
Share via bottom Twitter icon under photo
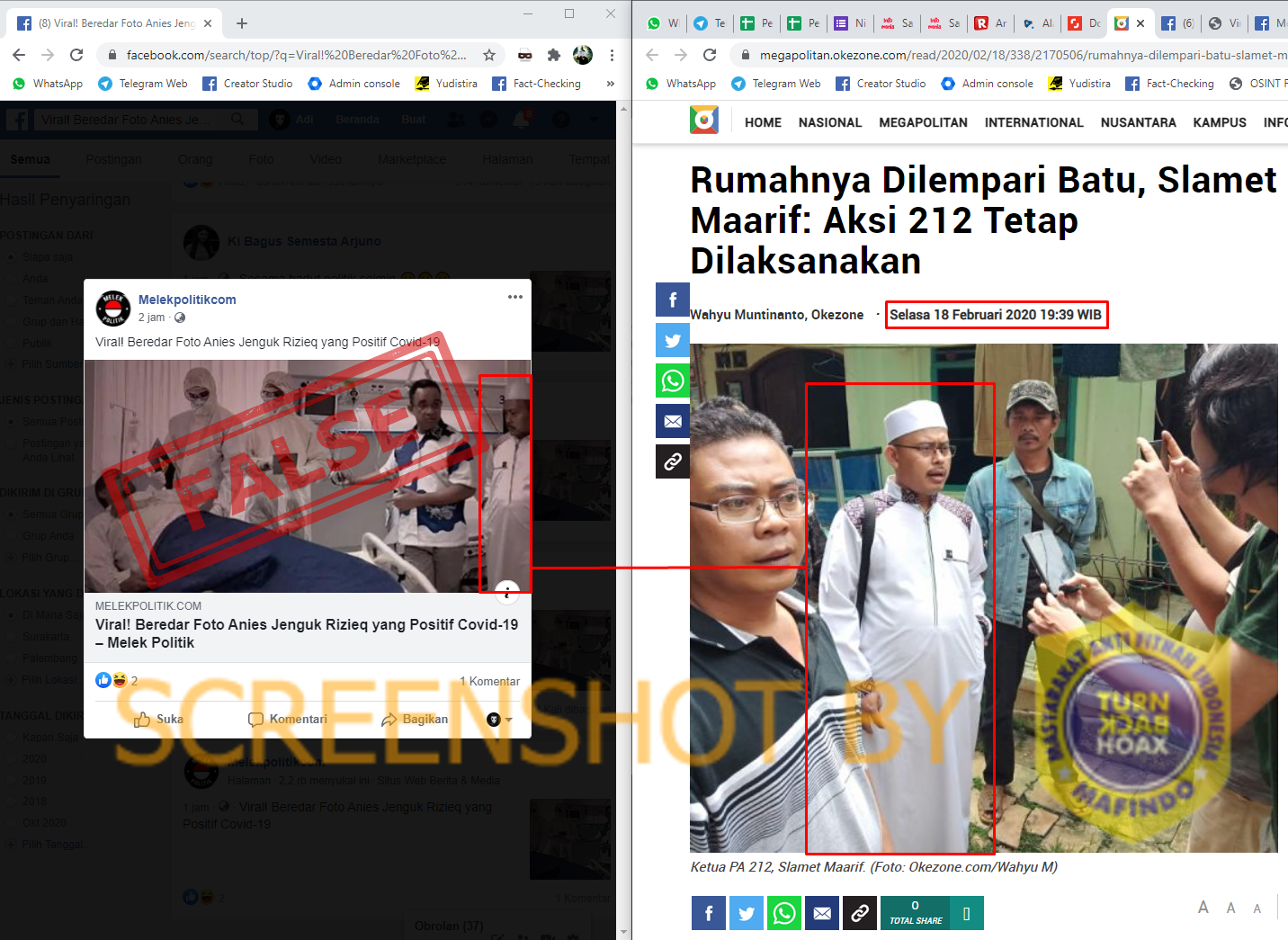[747, 913]
